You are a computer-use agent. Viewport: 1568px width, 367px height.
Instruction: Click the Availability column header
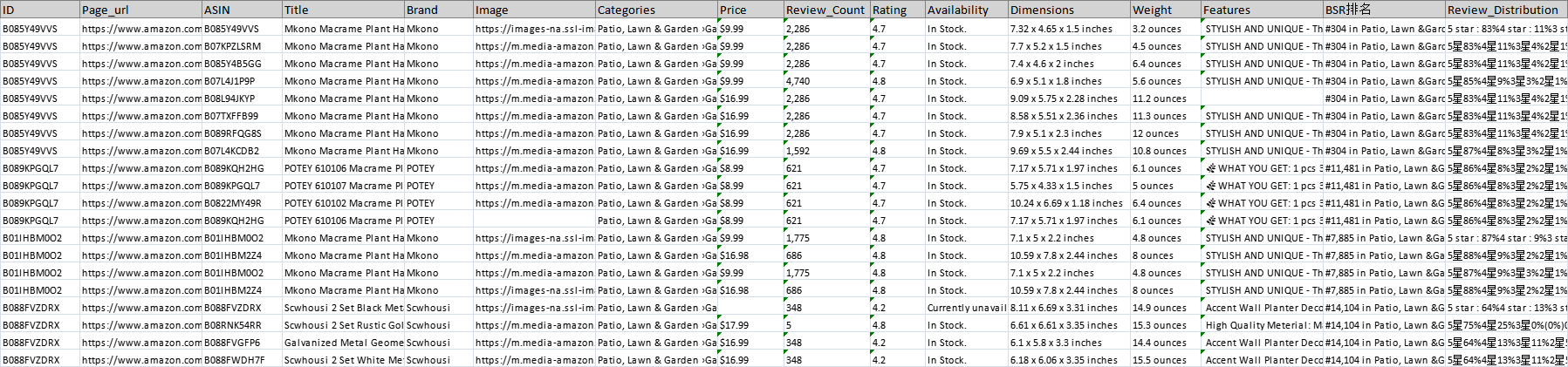[966, 10]
